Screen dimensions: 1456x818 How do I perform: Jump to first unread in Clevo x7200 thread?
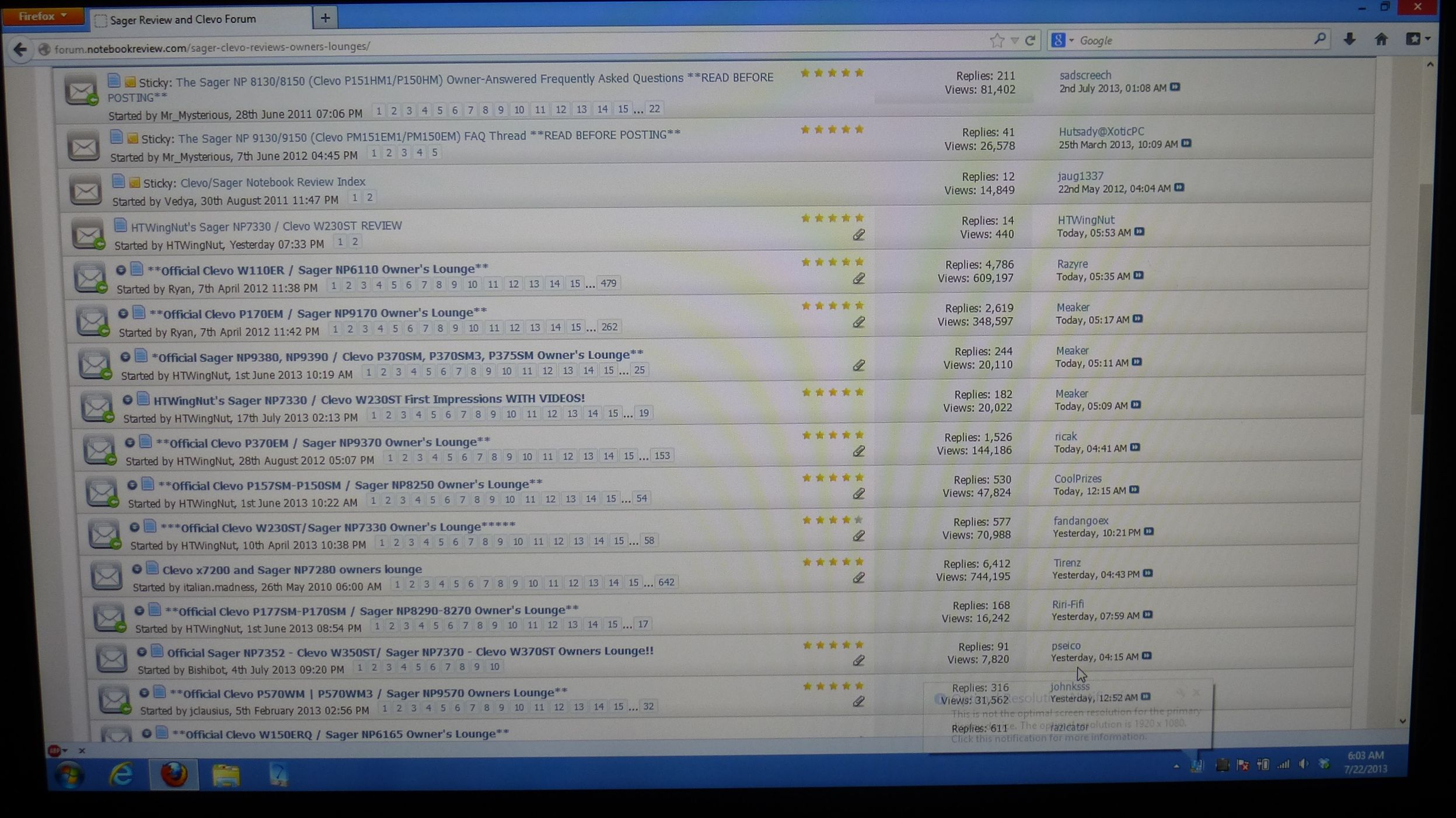(x=137, y=569)
